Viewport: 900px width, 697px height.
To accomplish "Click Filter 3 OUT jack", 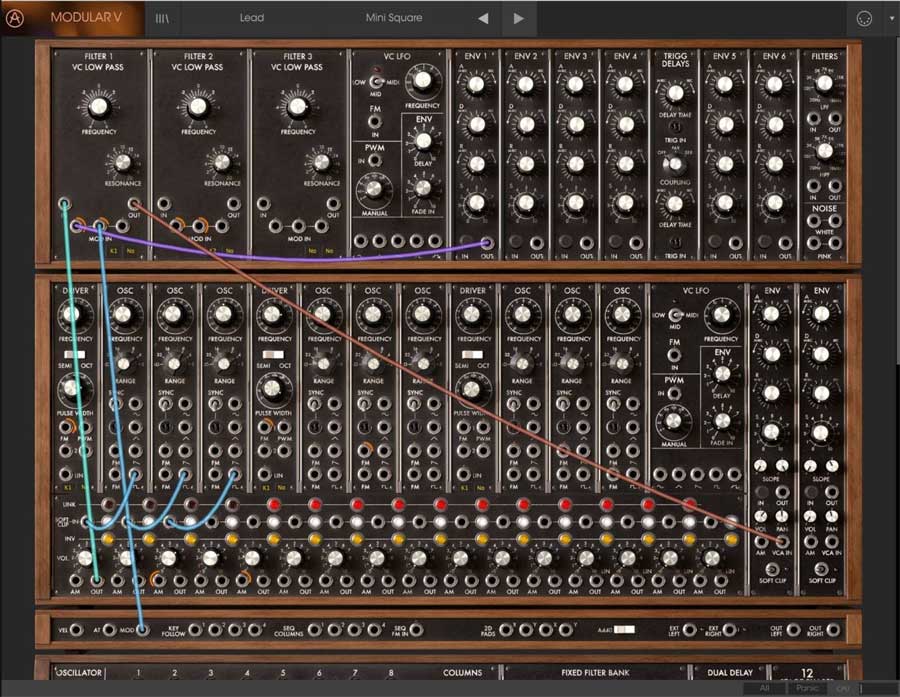I will [333, 204].
